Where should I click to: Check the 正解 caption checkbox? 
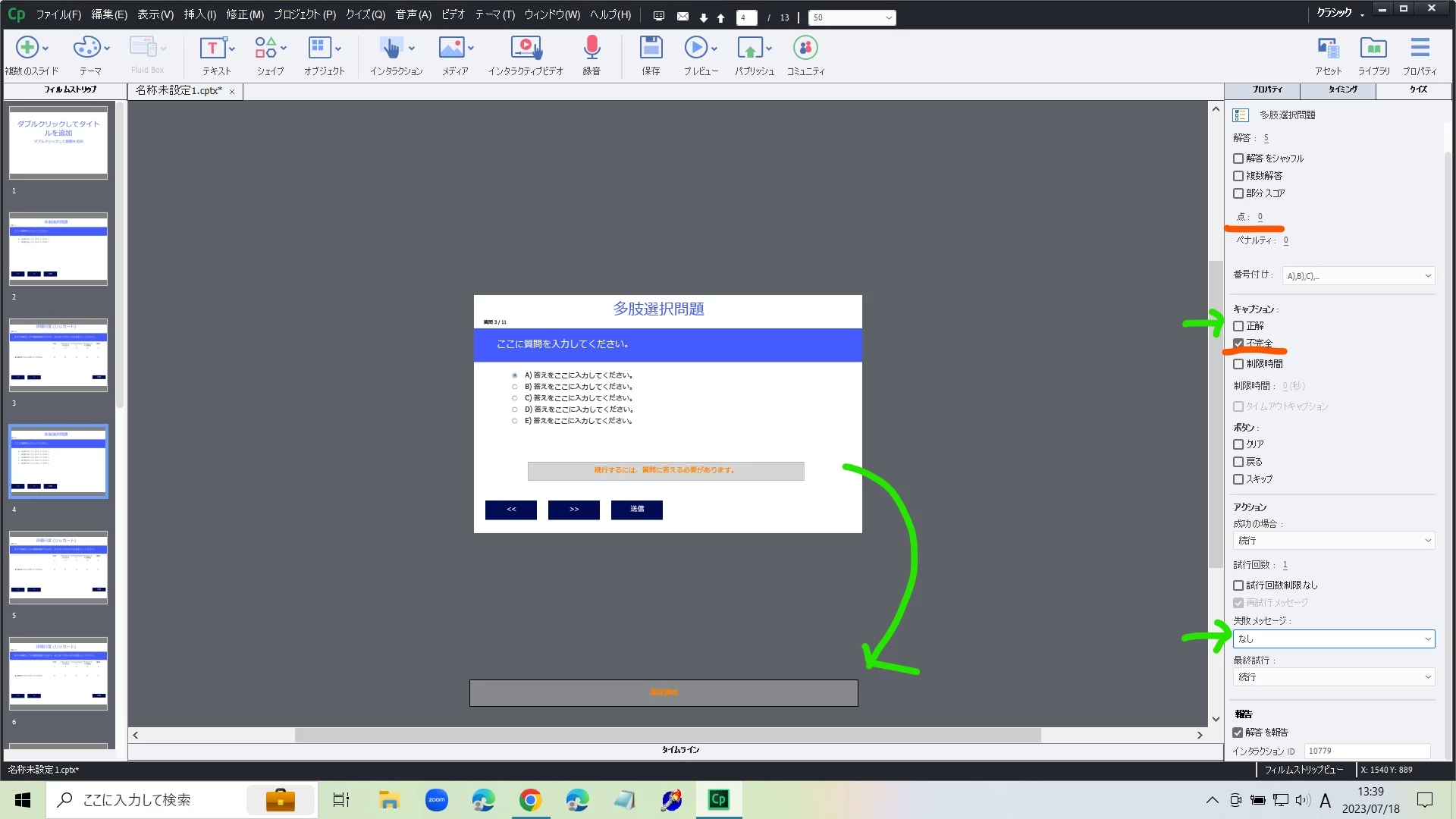click(x=1238, y=326)
